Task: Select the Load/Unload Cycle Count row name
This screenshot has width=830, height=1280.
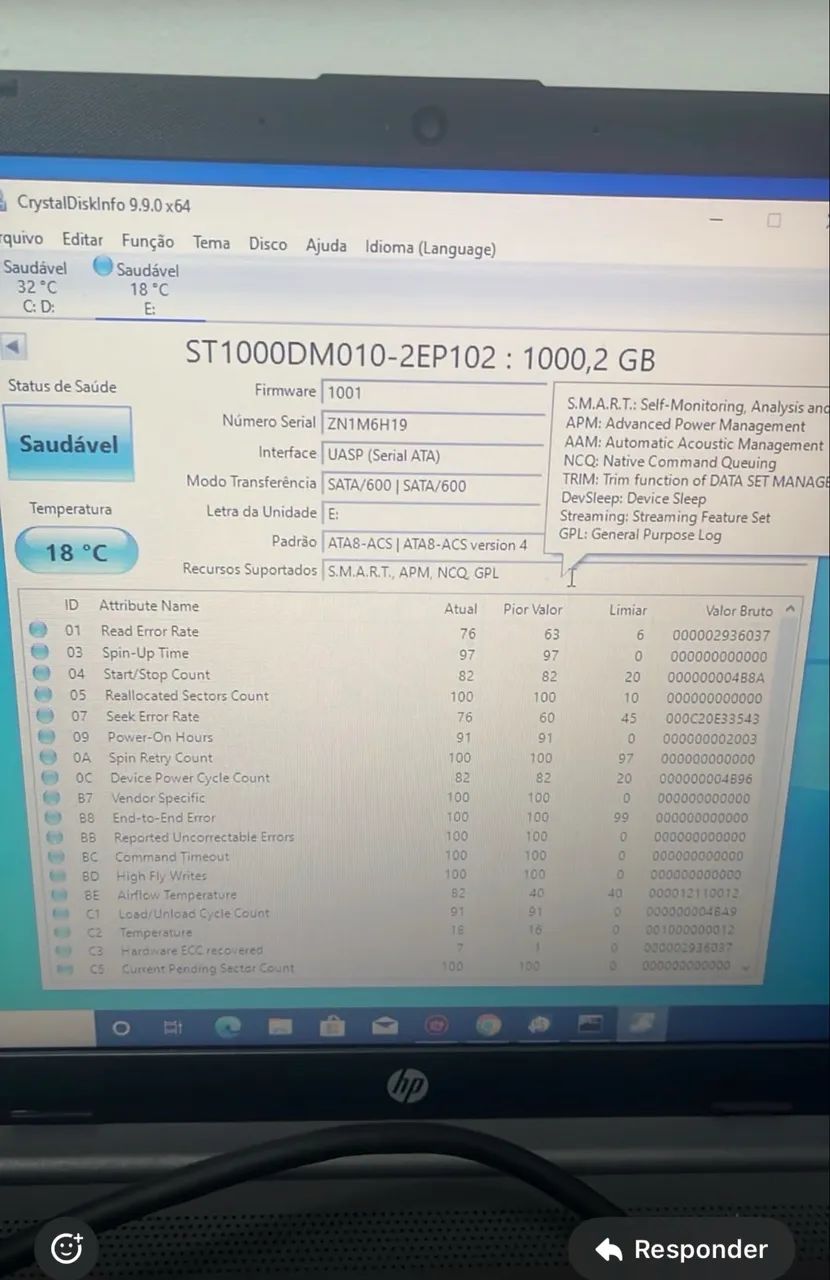Action: tap(194, 913)
